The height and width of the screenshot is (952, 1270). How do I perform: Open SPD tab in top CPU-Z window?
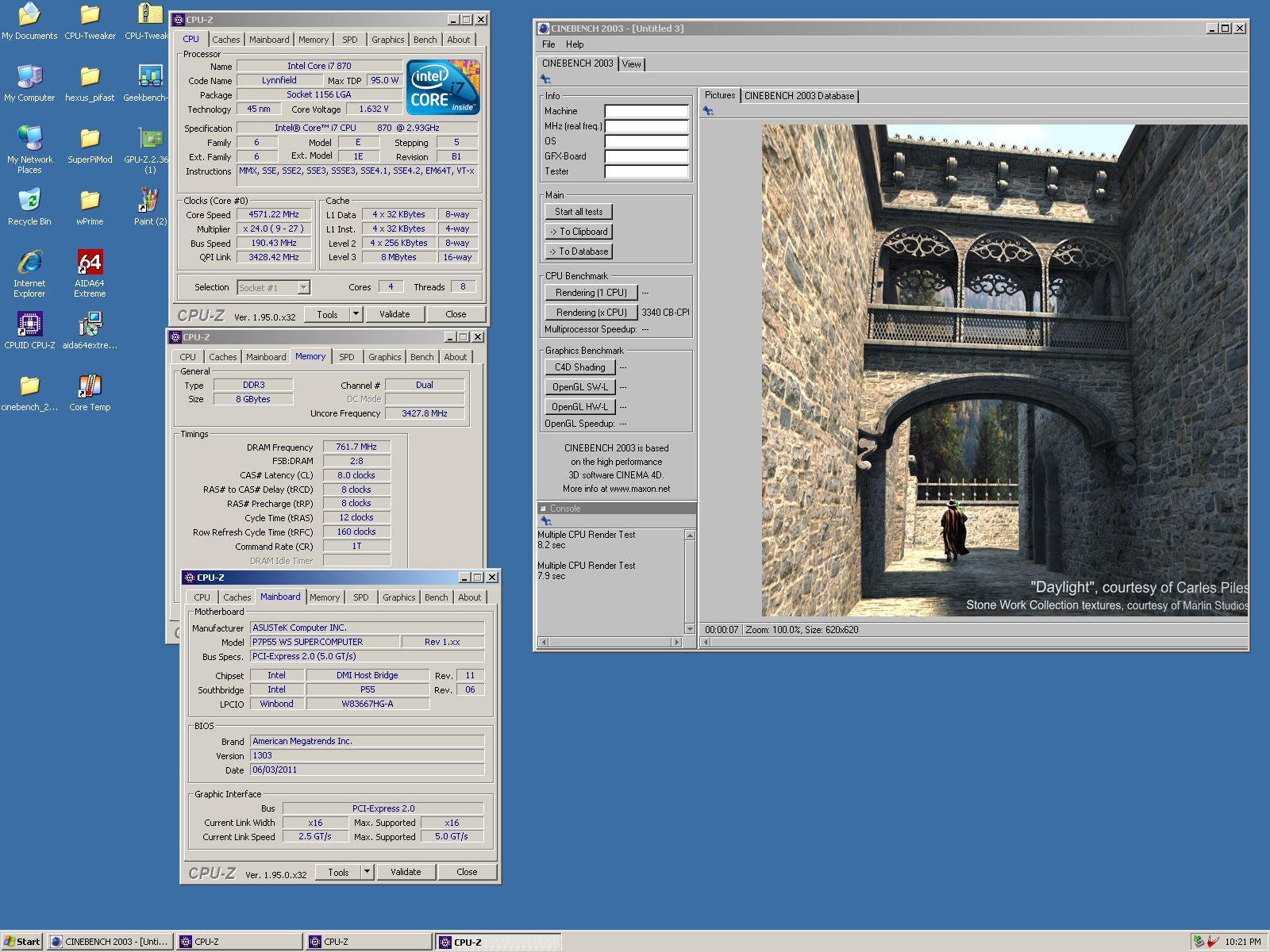tap(349, 40)
